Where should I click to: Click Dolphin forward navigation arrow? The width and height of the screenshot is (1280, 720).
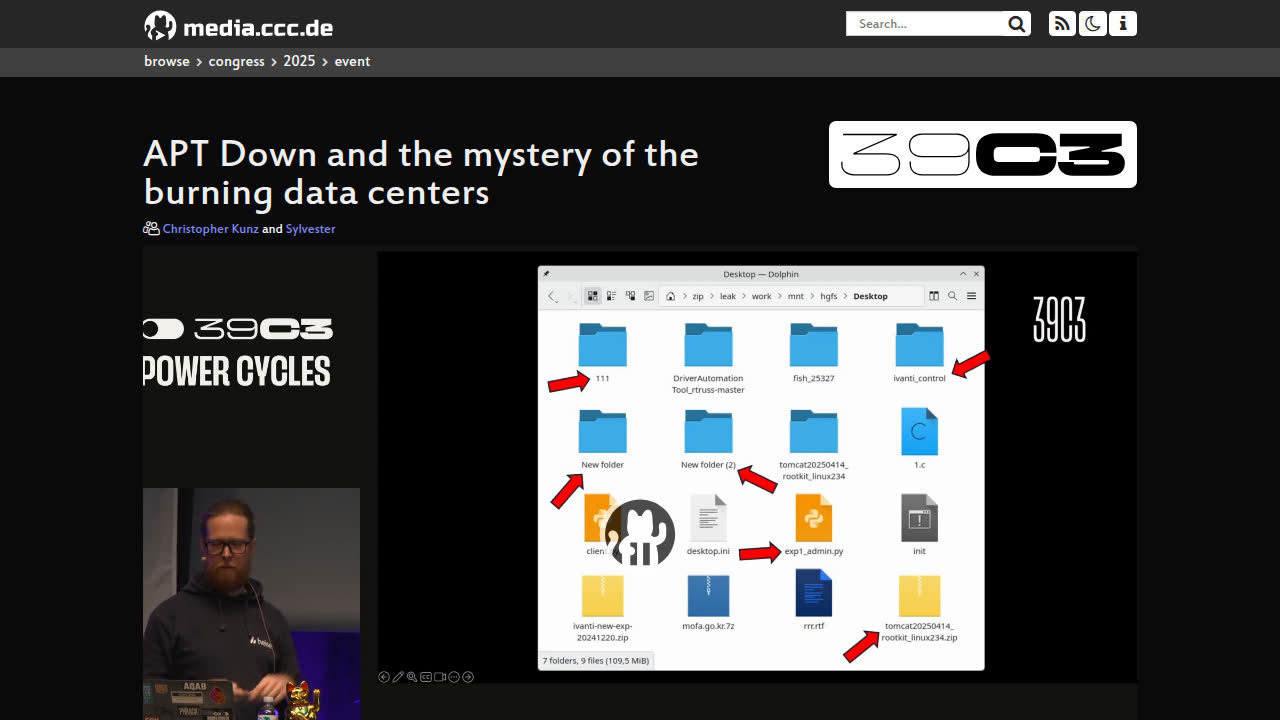[x=571, y=296]
